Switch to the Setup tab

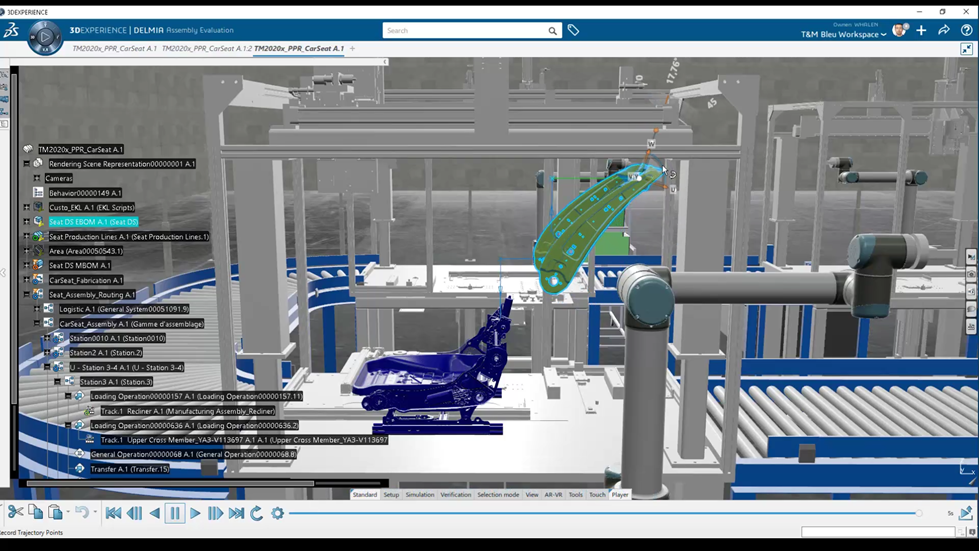pyautogui.click(x=391, y=495)
